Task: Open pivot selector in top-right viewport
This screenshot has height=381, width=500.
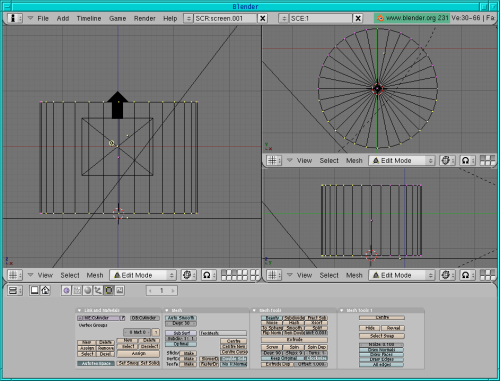Action: 467,160
